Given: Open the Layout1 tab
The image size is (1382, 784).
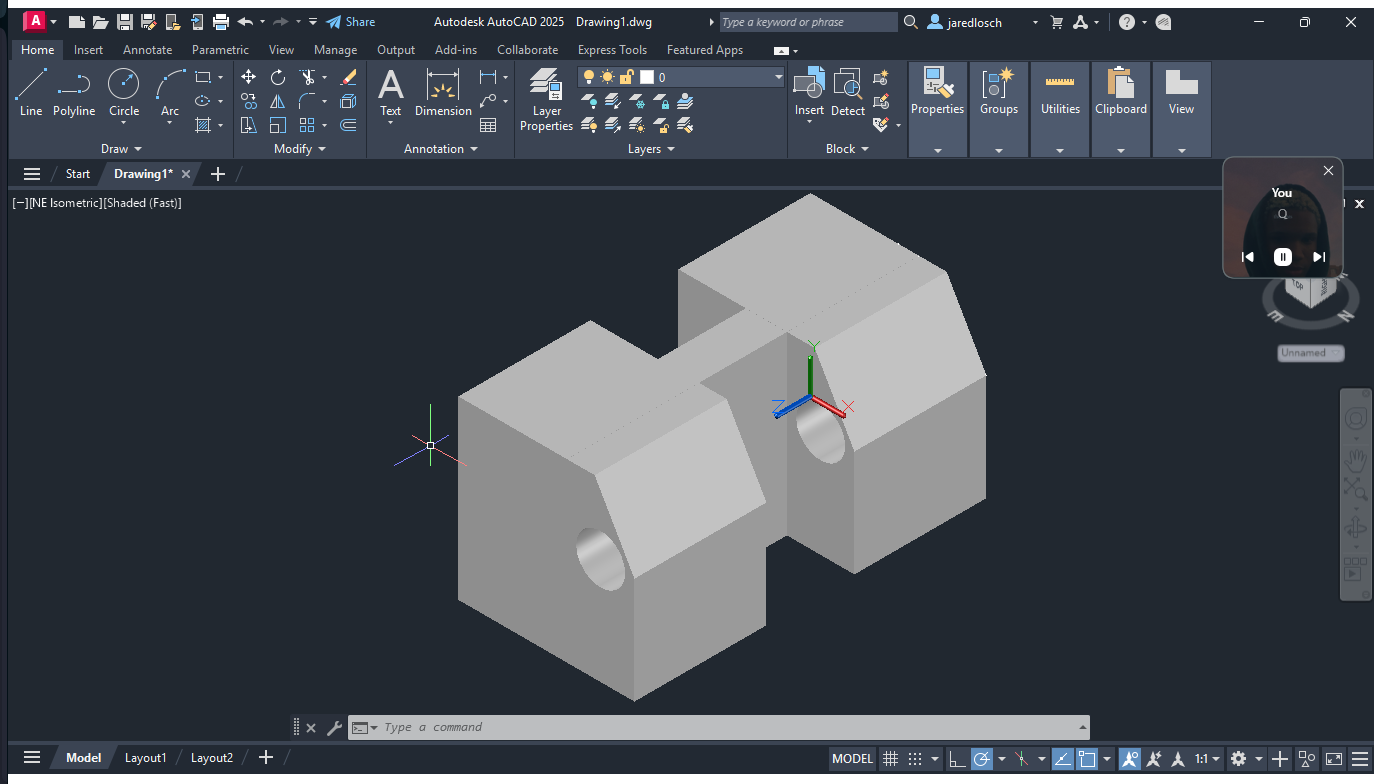Looking at the screenshot, I should (x=145, y=757).
